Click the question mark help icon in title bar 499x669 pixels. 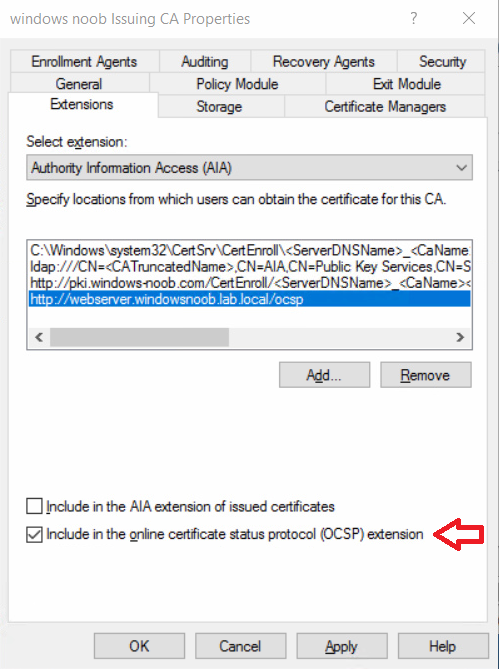(413, 18)
